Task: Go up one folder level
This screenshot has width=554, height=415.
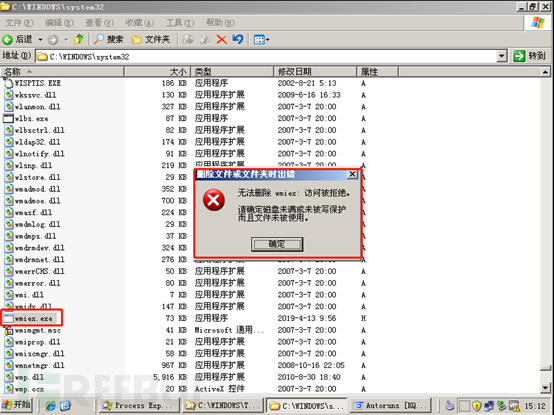Action: [x=78, y=40]
